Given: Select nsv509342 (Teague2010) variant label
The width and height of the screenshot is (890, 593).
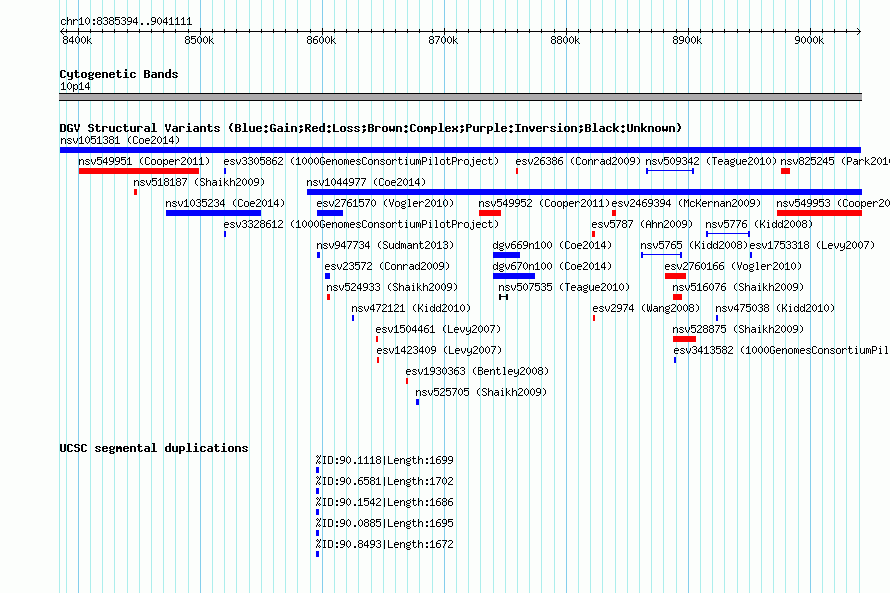Looking at the screenshot, I should tap(711, 161).
